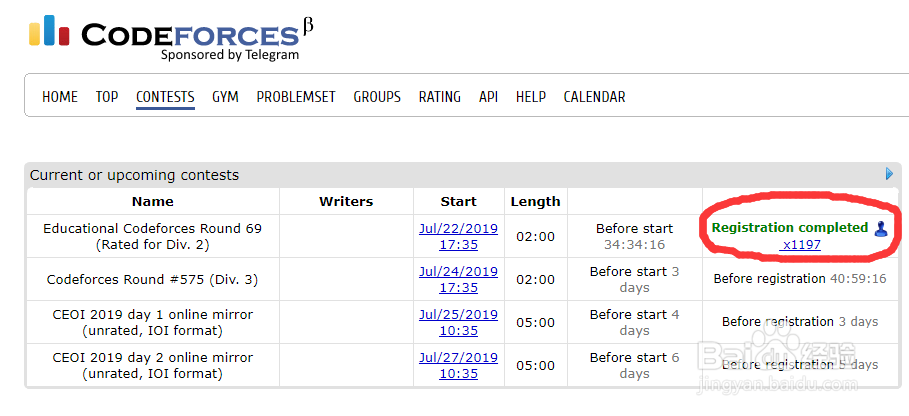Go to the TOP menu item
909x416 pixels.
click(x=107, y=97)
